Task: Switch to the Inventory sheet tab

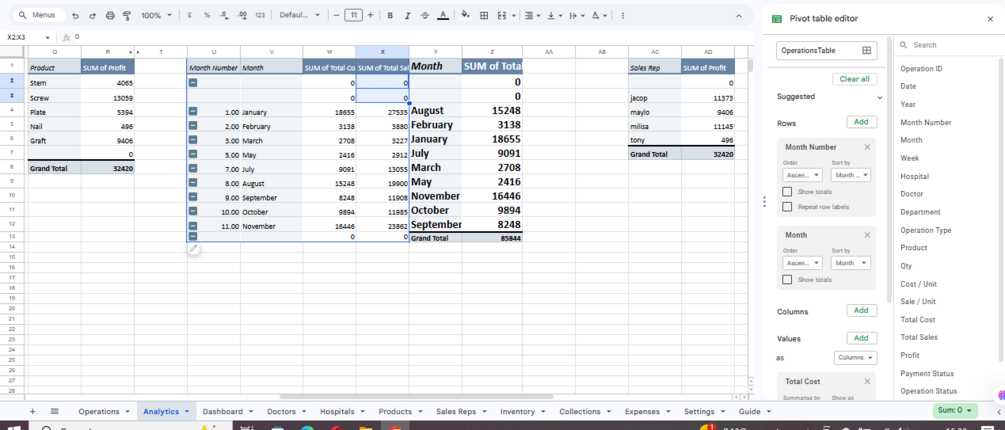Action: pos(522,411)
